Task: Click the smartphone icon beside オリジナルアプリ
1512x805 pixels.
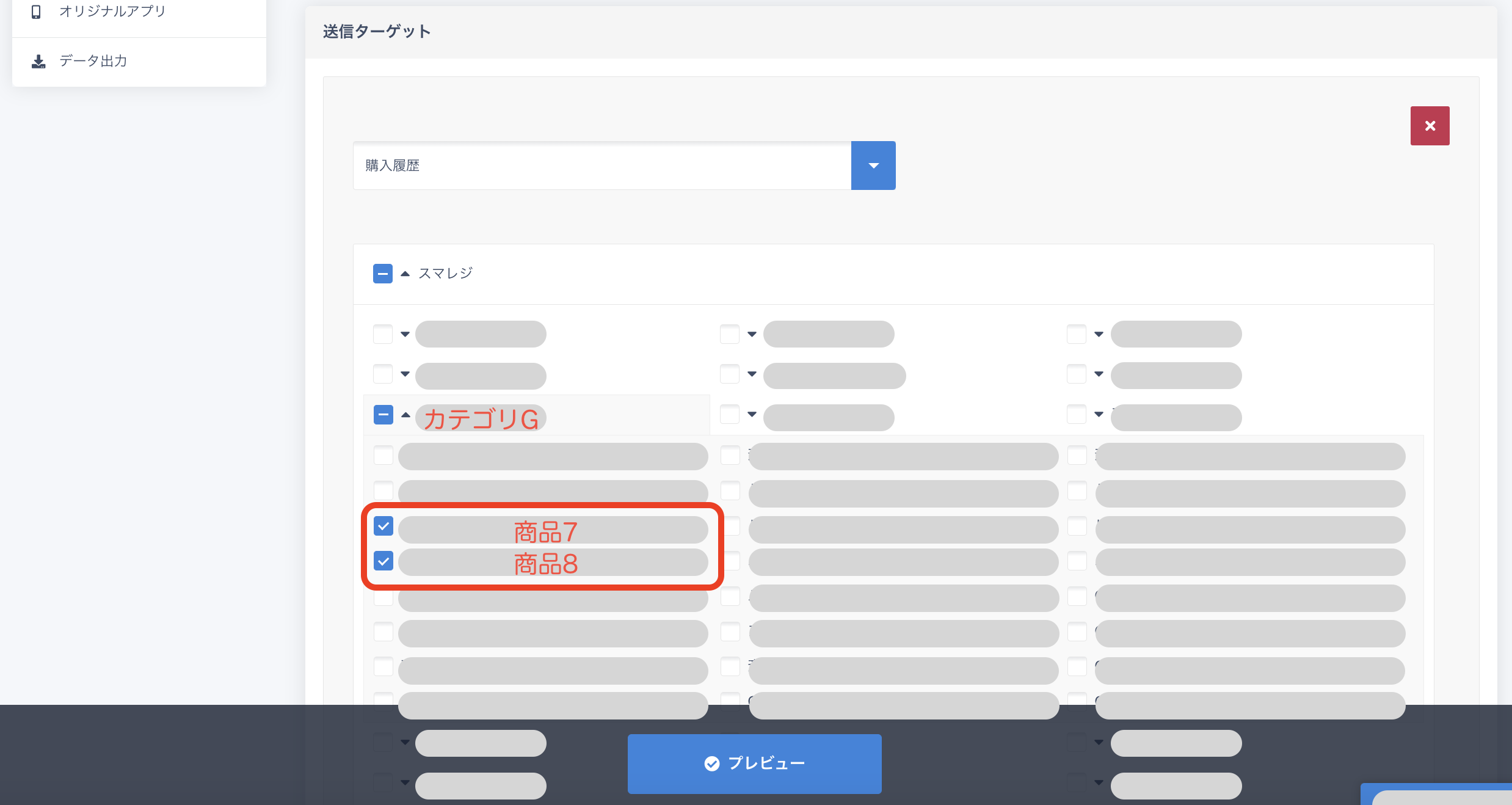Action: (36, 12)
